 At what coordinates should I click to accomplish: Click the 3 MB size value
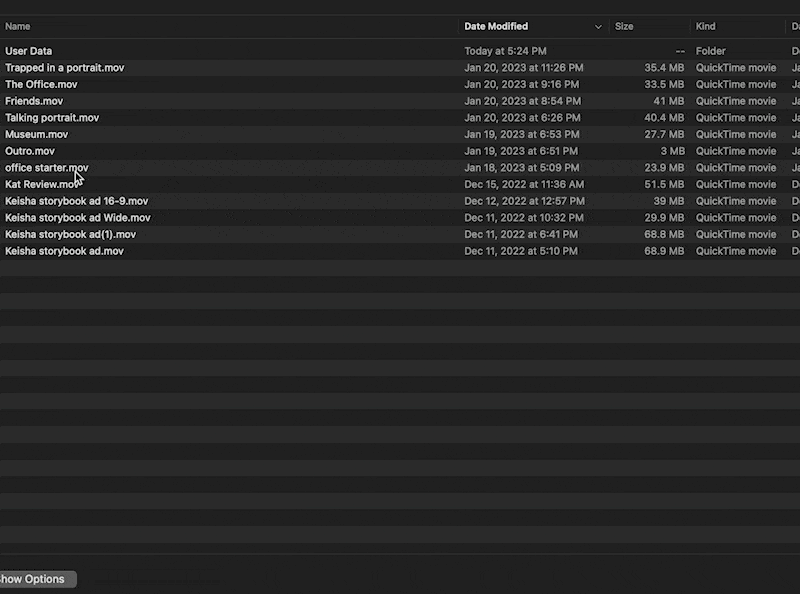pyautogui.click(x=672, y=151)
